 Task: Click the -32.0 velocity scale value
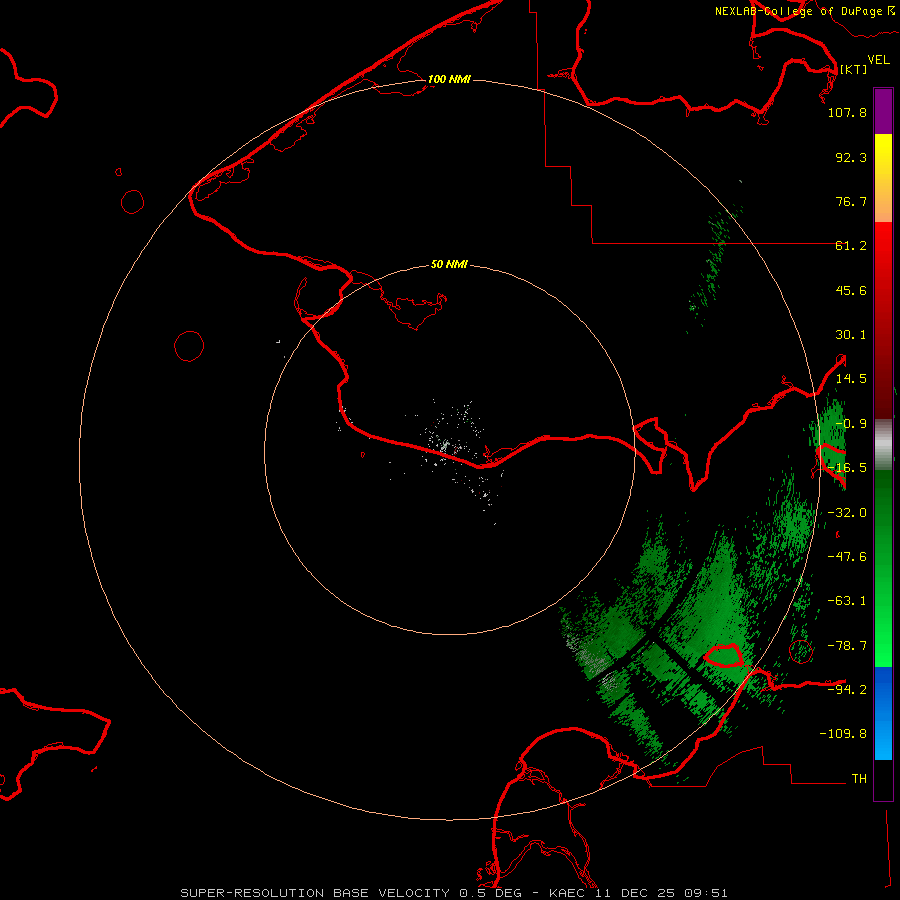point(847,513)
